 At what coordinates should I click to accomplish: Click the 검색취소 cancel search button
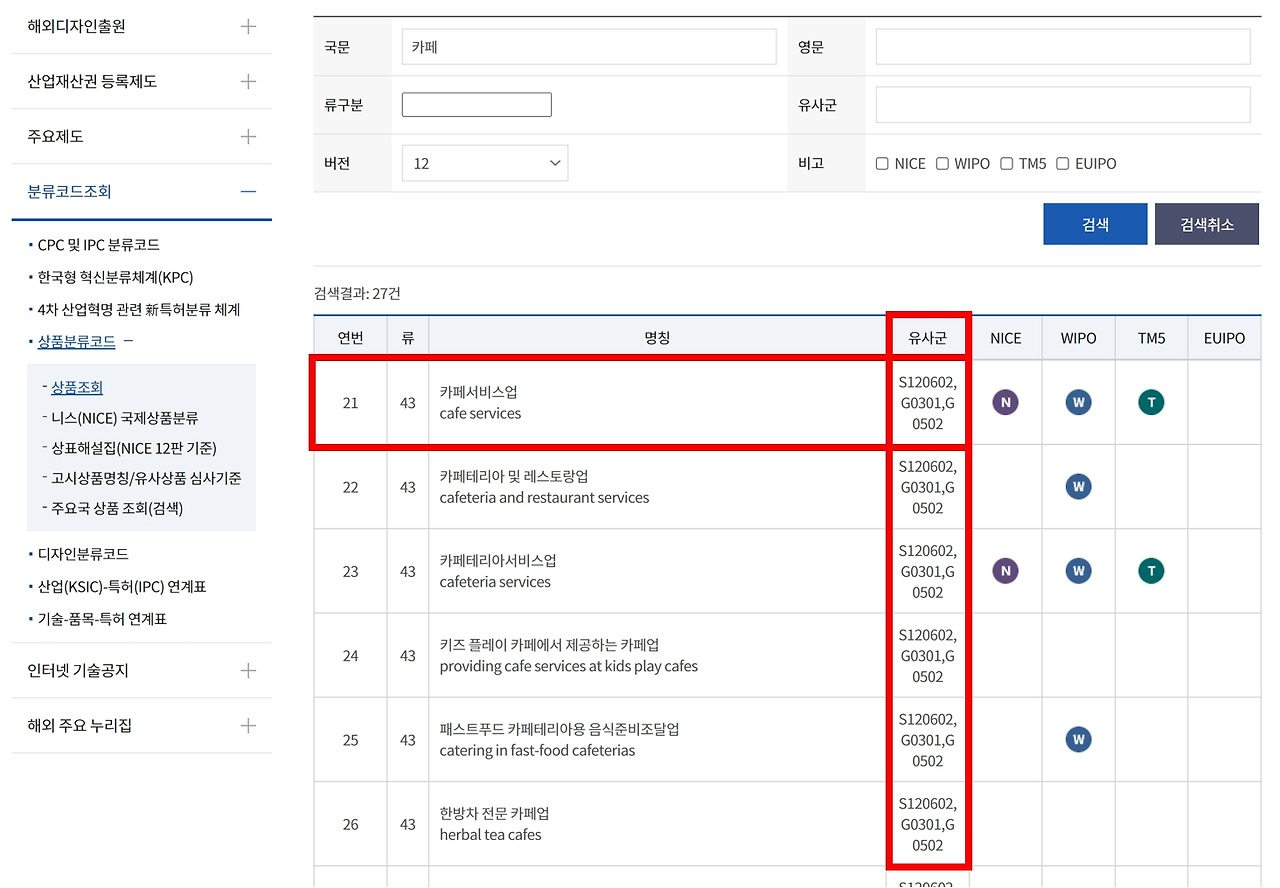(1207, 224)
